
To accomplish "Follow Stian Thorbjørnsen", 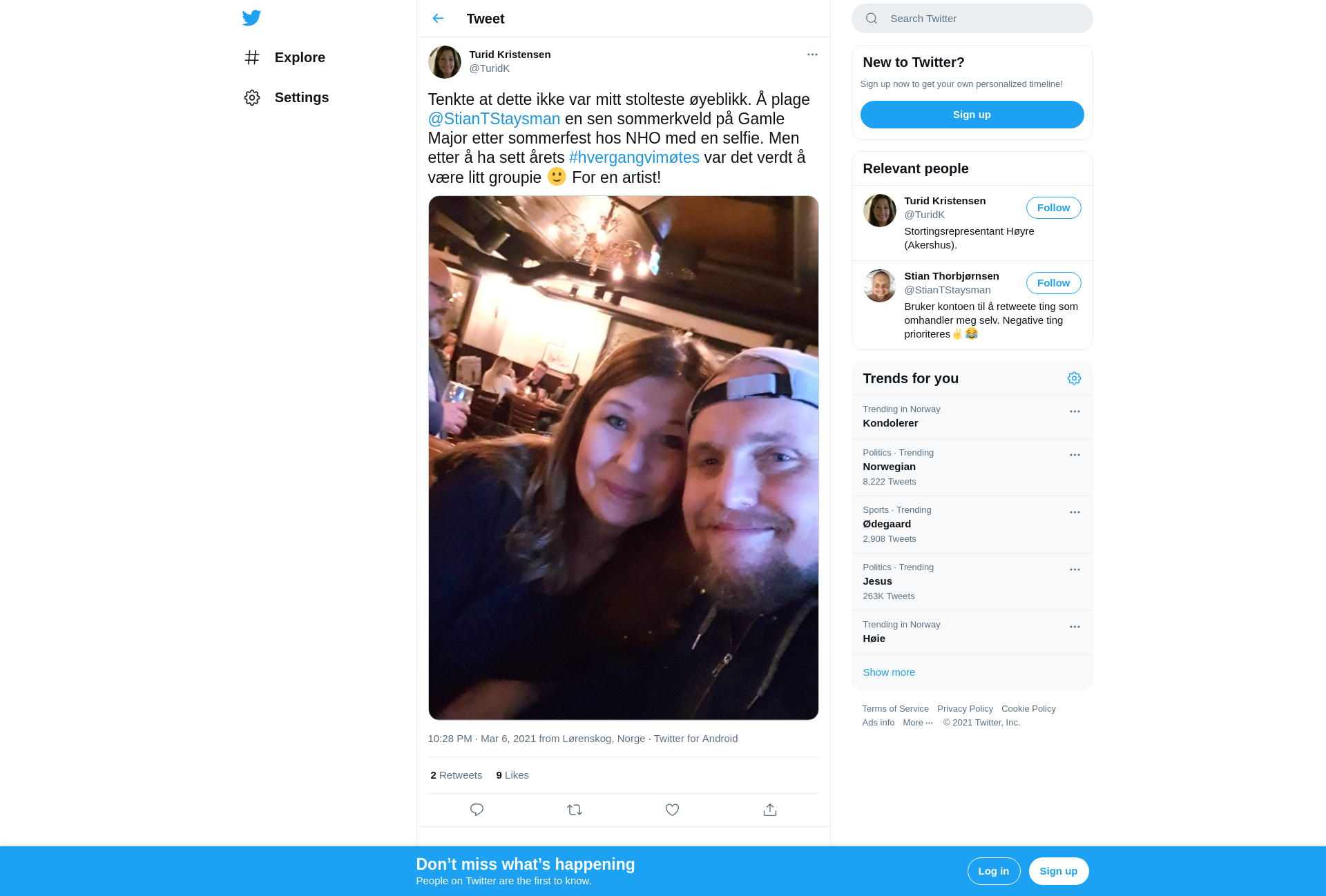I will coord(1053,283).
